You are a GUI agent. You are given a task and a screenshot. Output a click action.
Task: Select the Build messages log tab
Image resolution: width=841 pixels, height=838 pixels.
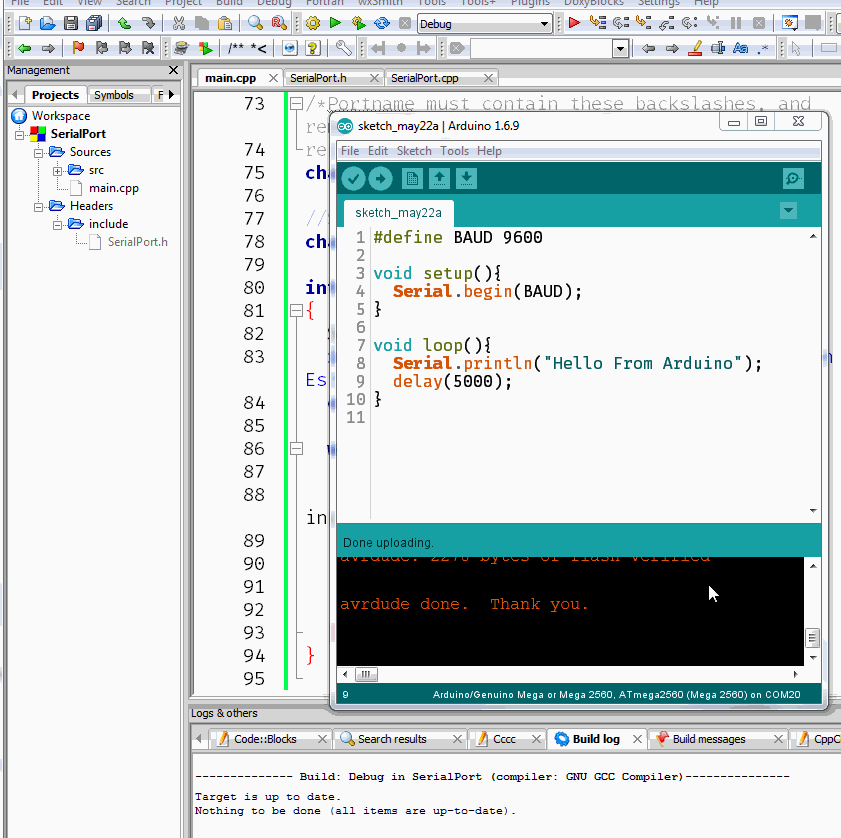(708, 739)
